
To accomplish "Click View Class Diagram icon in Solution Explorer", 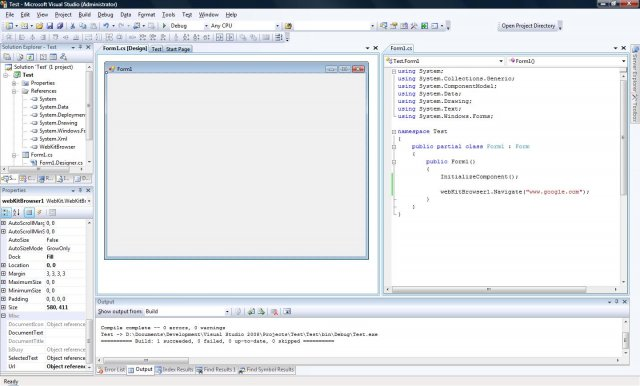I will point(63,57).
